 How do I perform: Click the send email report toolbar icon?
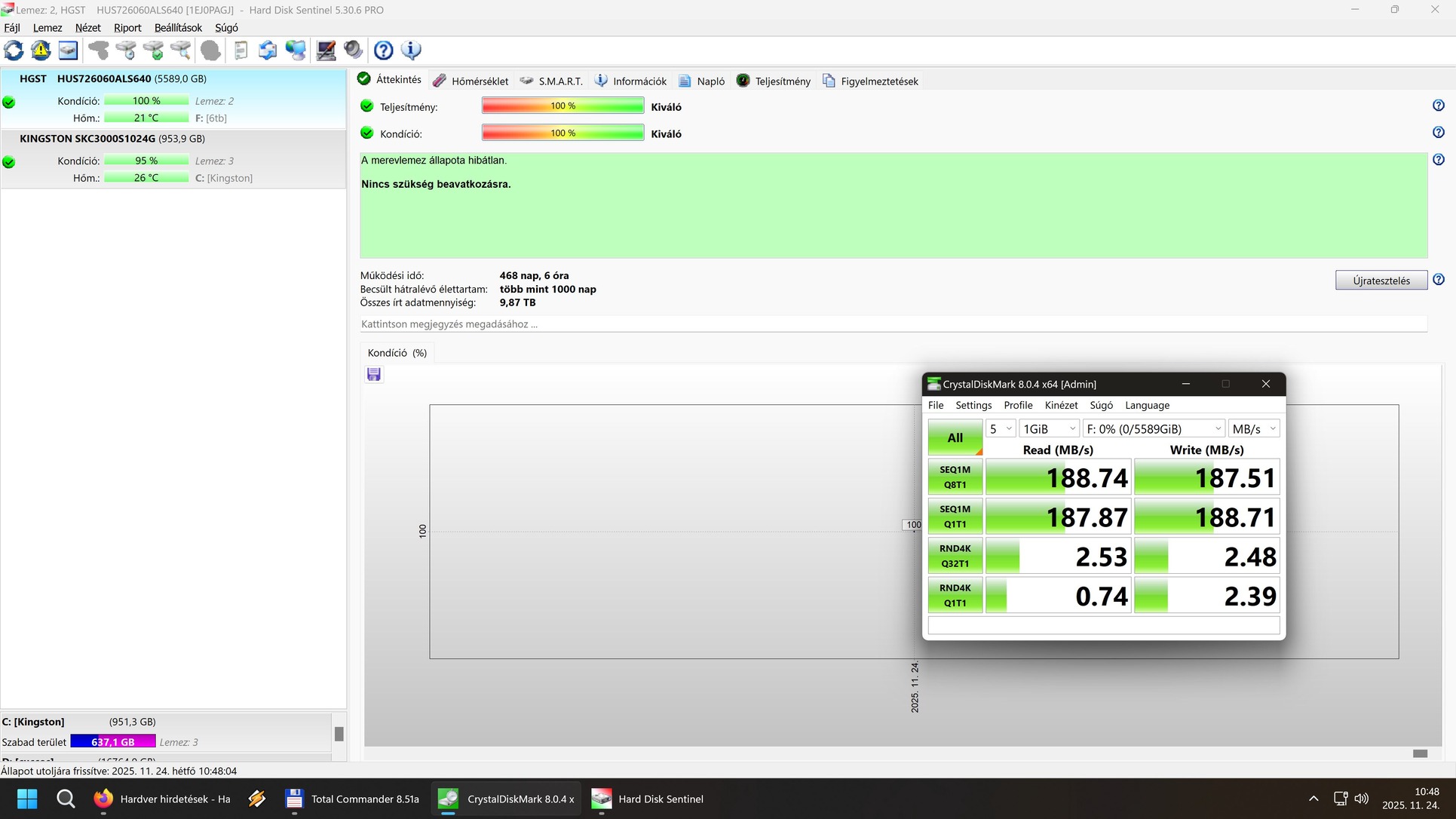click(268, 51)
